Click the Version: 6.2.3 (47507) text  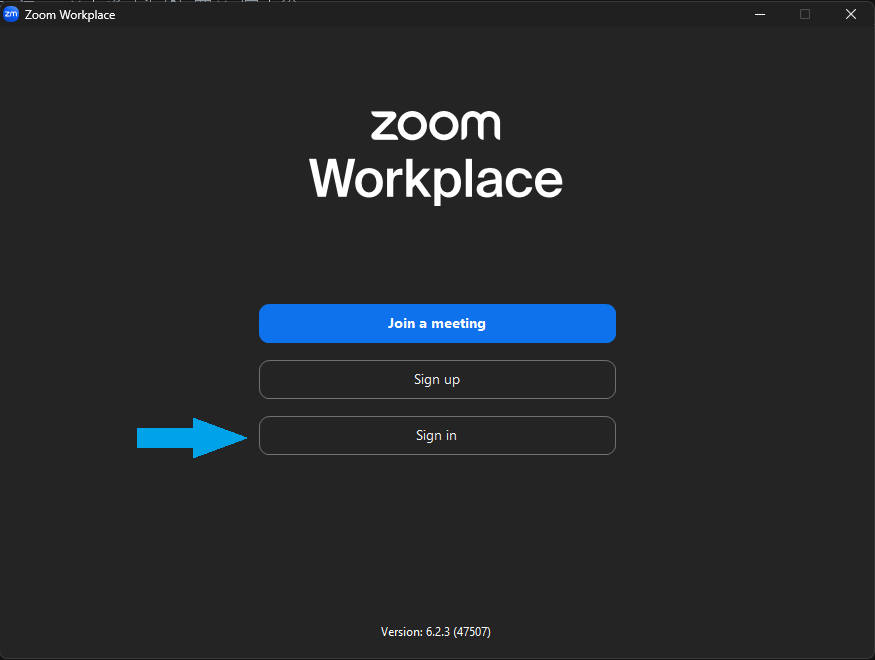coord(436,632)
